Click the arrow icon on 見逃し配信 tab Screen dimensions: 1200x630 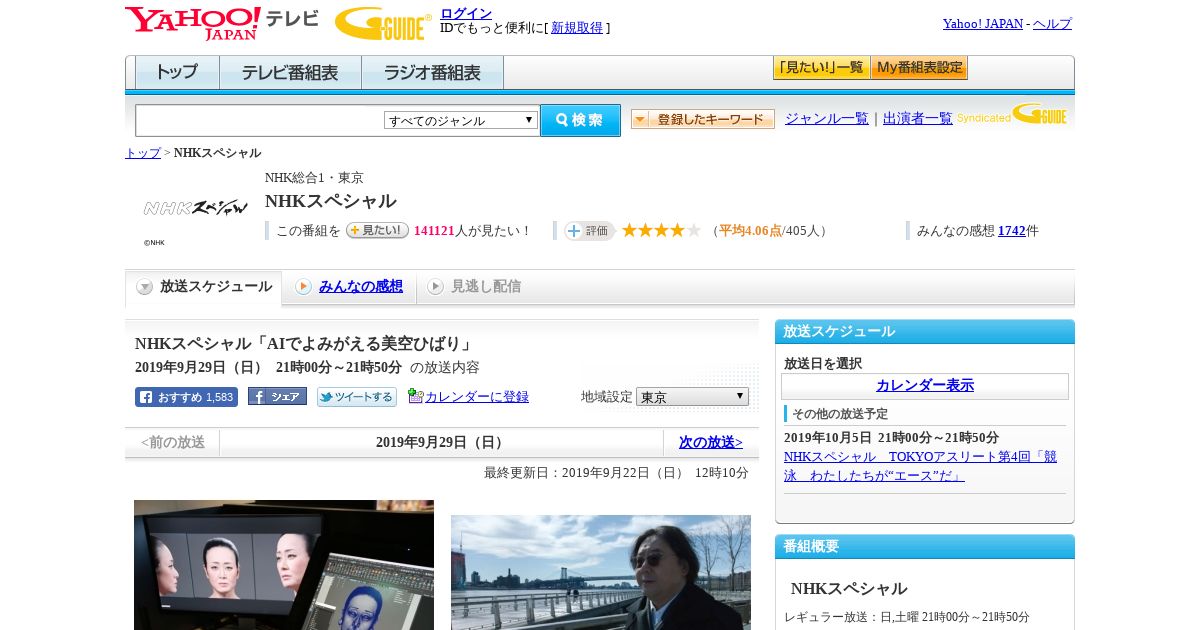[435, 287]
